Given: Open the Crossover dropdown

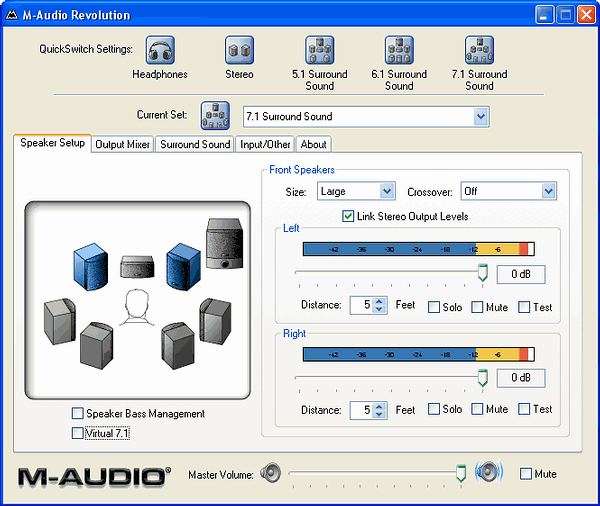Looking at the screenshot, I should [548, 191].
